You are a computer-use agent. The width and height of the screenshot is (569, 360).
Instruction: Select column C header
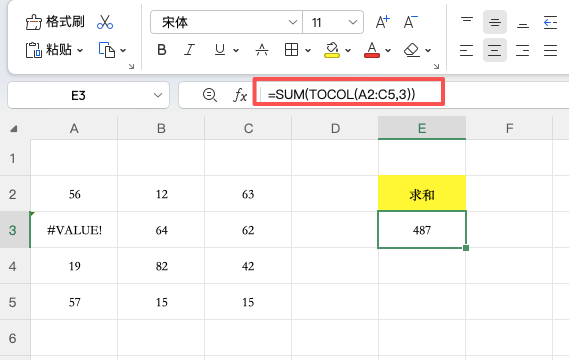248,128
